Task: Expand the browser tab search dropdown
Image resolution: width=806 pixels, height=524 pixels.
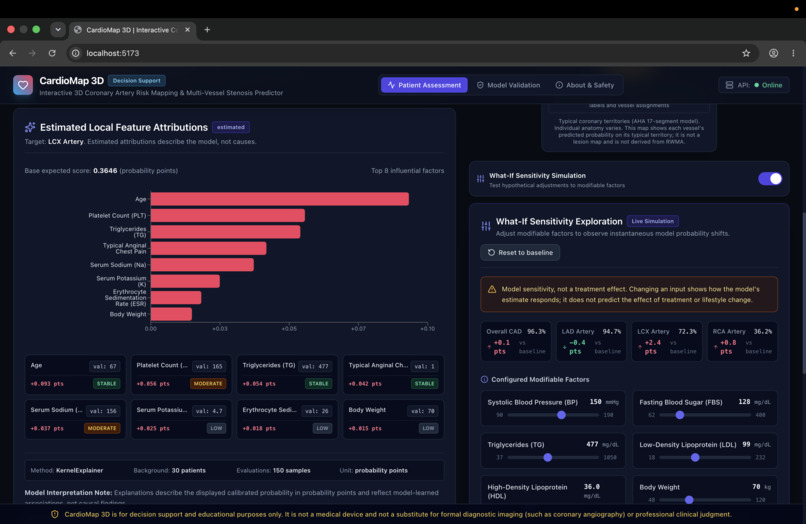Action: pos(58,29)
